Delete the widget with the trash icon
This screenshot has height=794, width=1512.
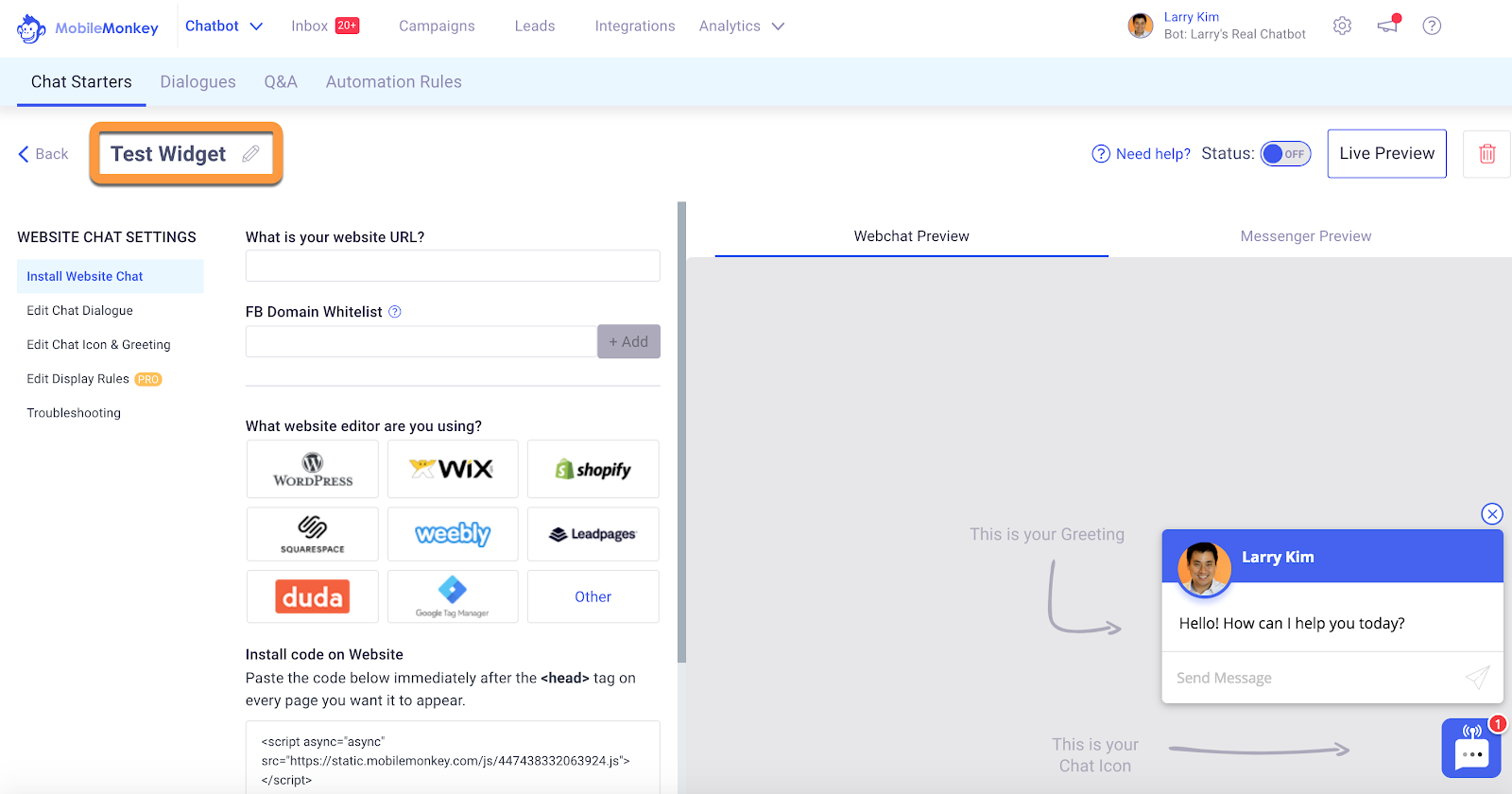click(1486, 154)
